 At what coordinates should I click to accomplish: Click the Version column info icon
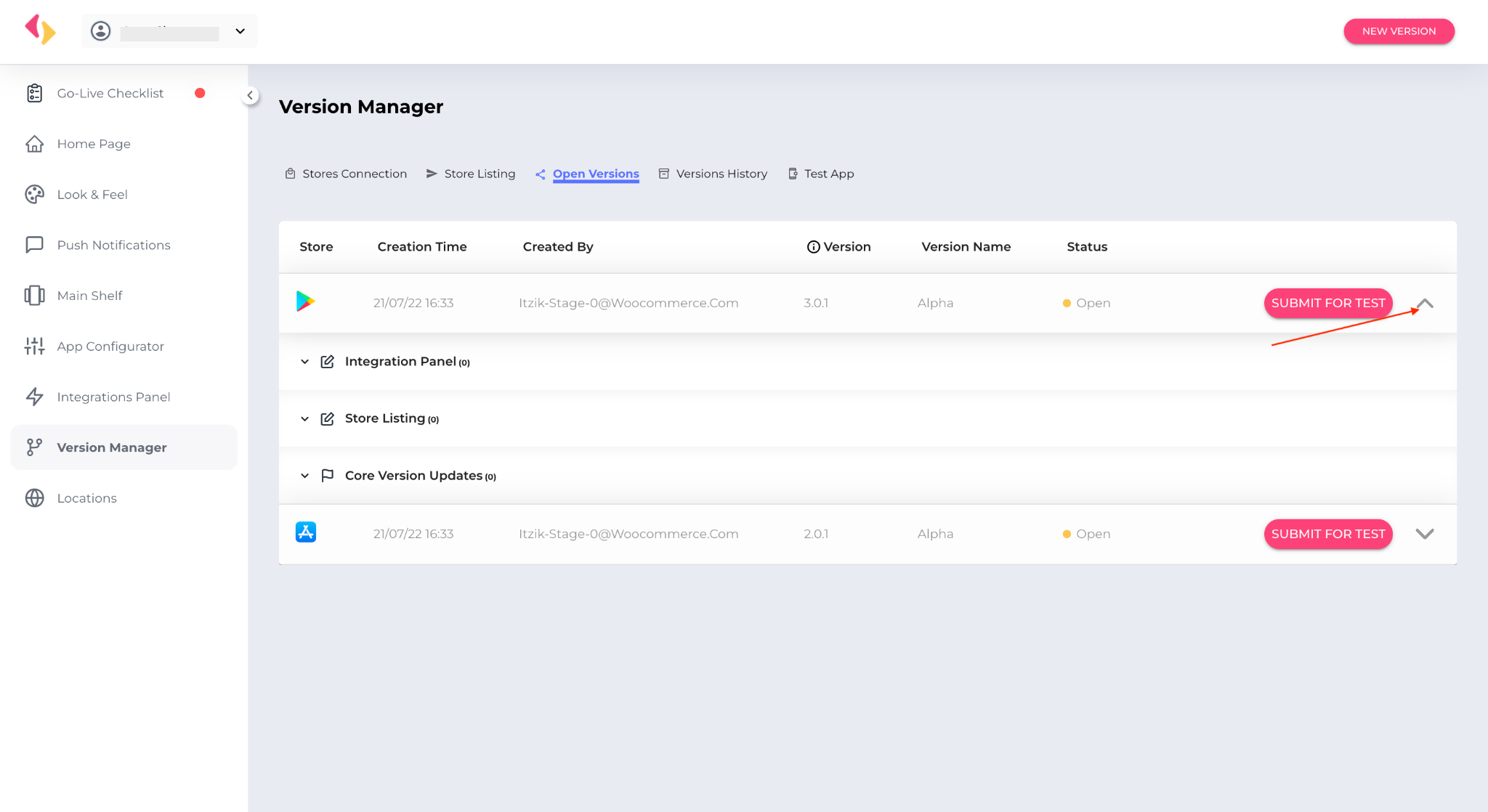click(x=813, y=247)
